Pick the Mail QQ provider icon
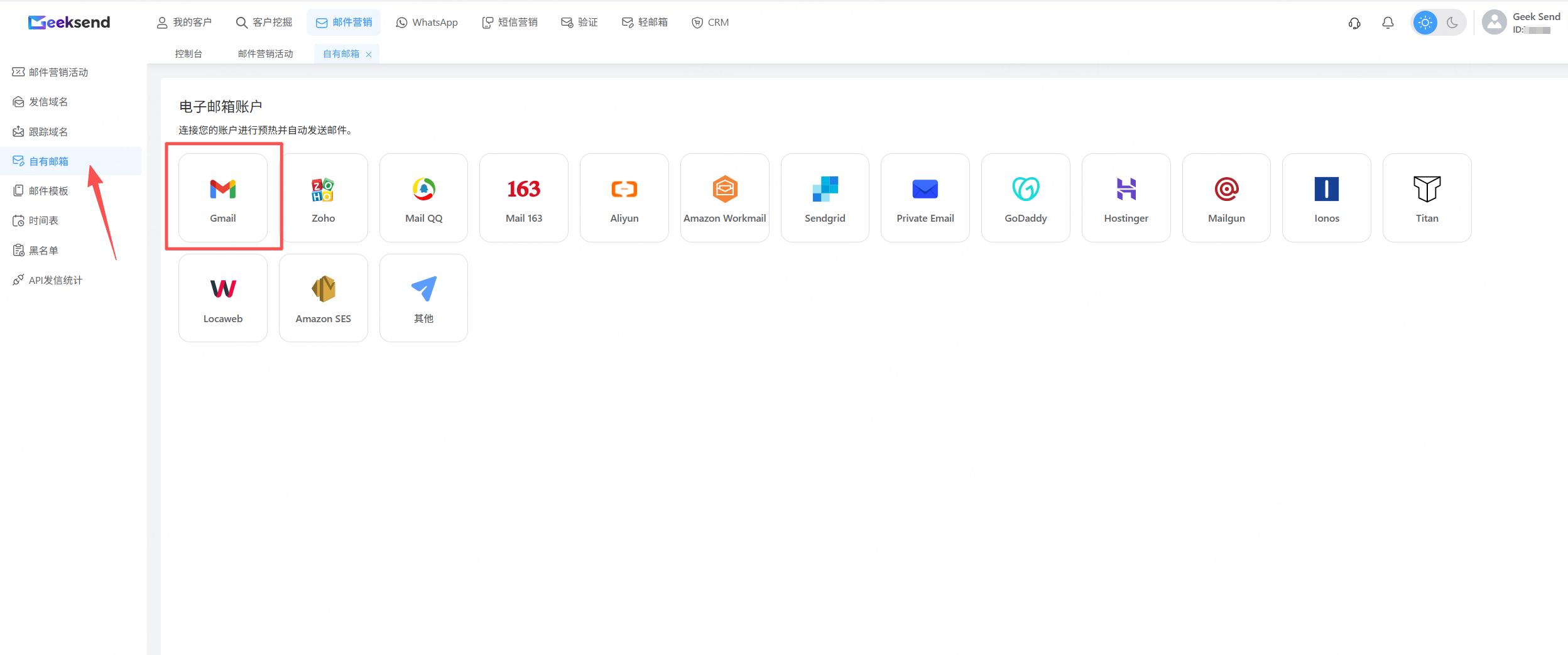The image size is (1568, 655). pyautogui.click(x=424, y=189)
